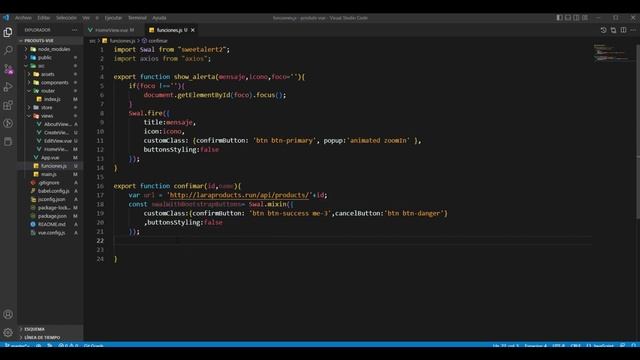Collapse the router folder

click(x=50, y=91)
